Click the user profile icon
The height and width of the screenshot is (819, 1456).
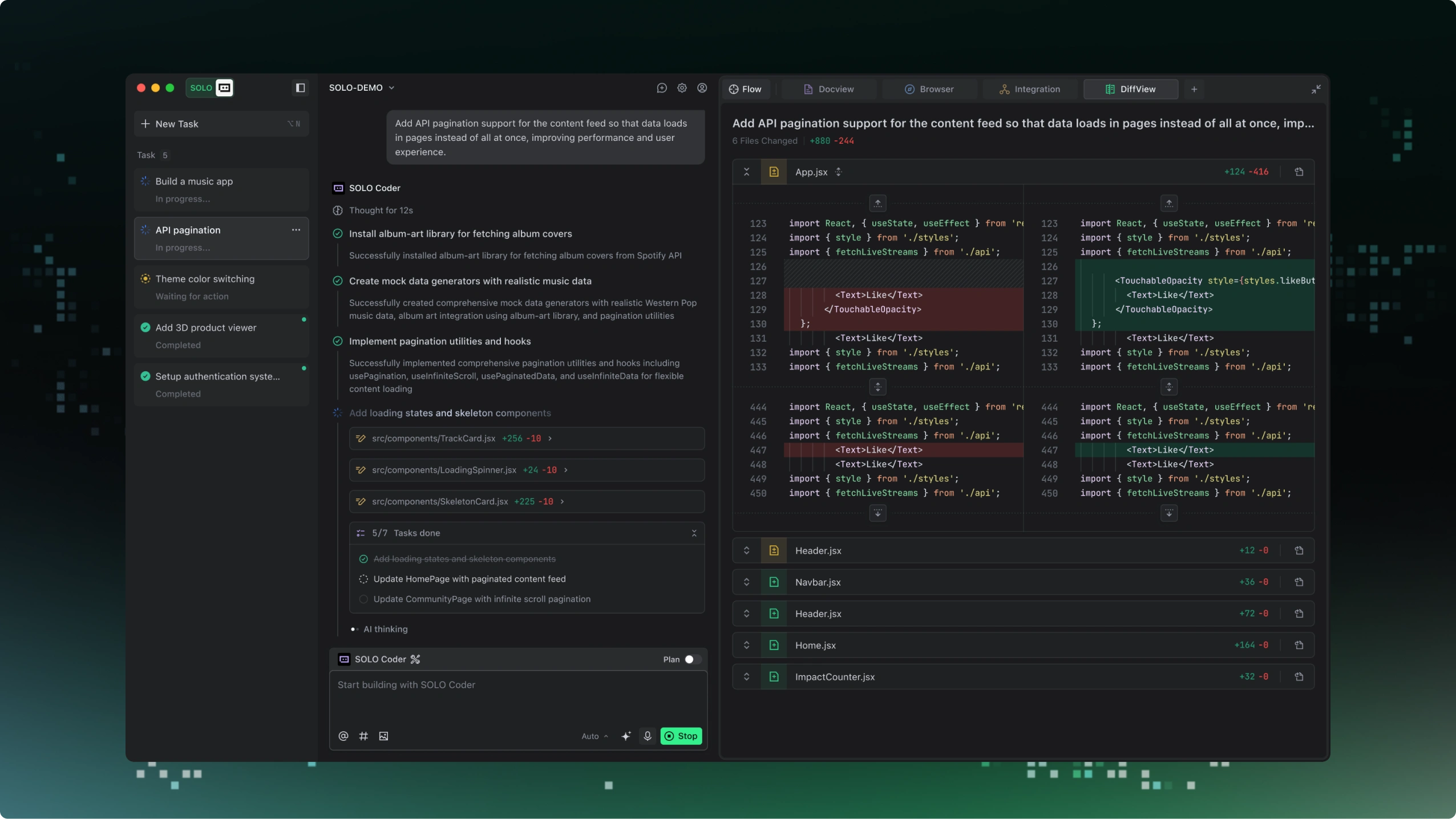point(702,88)
